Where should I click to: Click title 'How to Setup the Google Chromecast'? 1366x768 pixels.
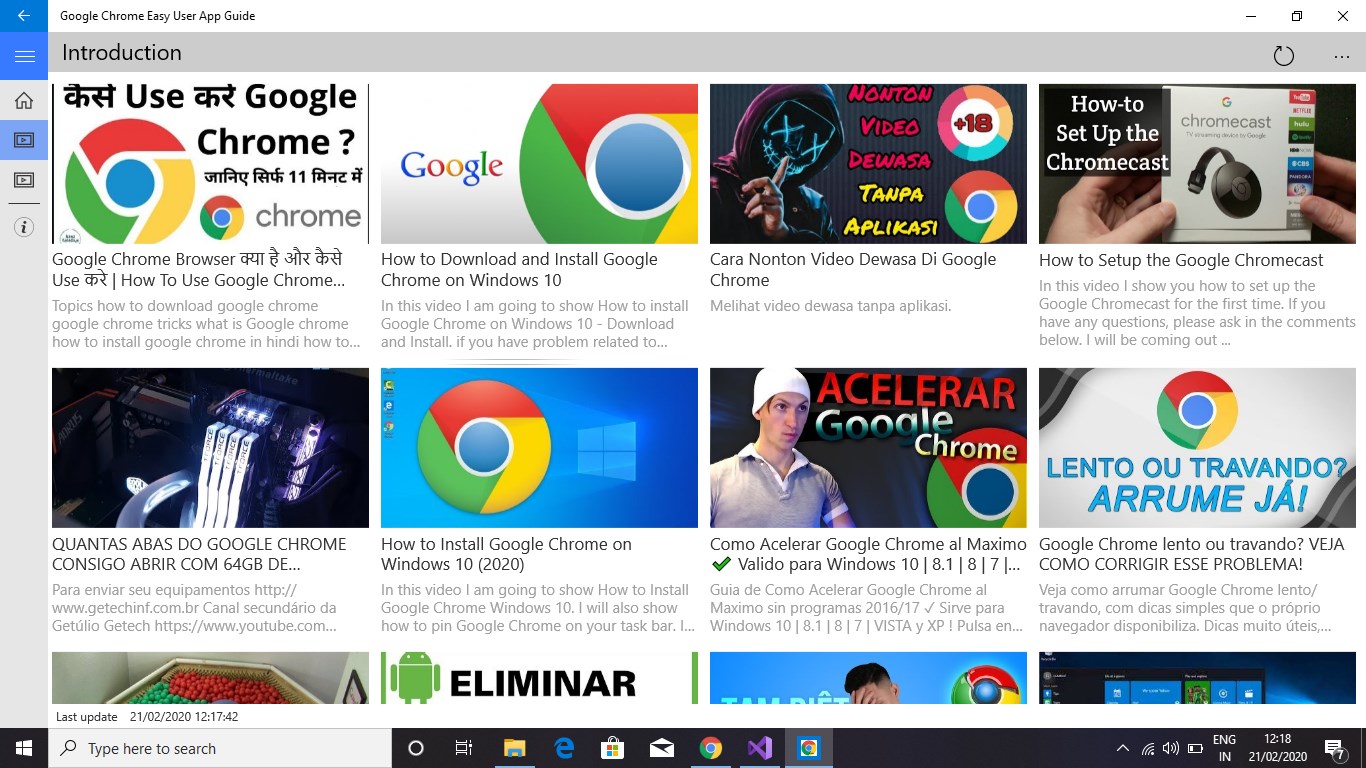pyautogui.click(x=1181, y=260)
